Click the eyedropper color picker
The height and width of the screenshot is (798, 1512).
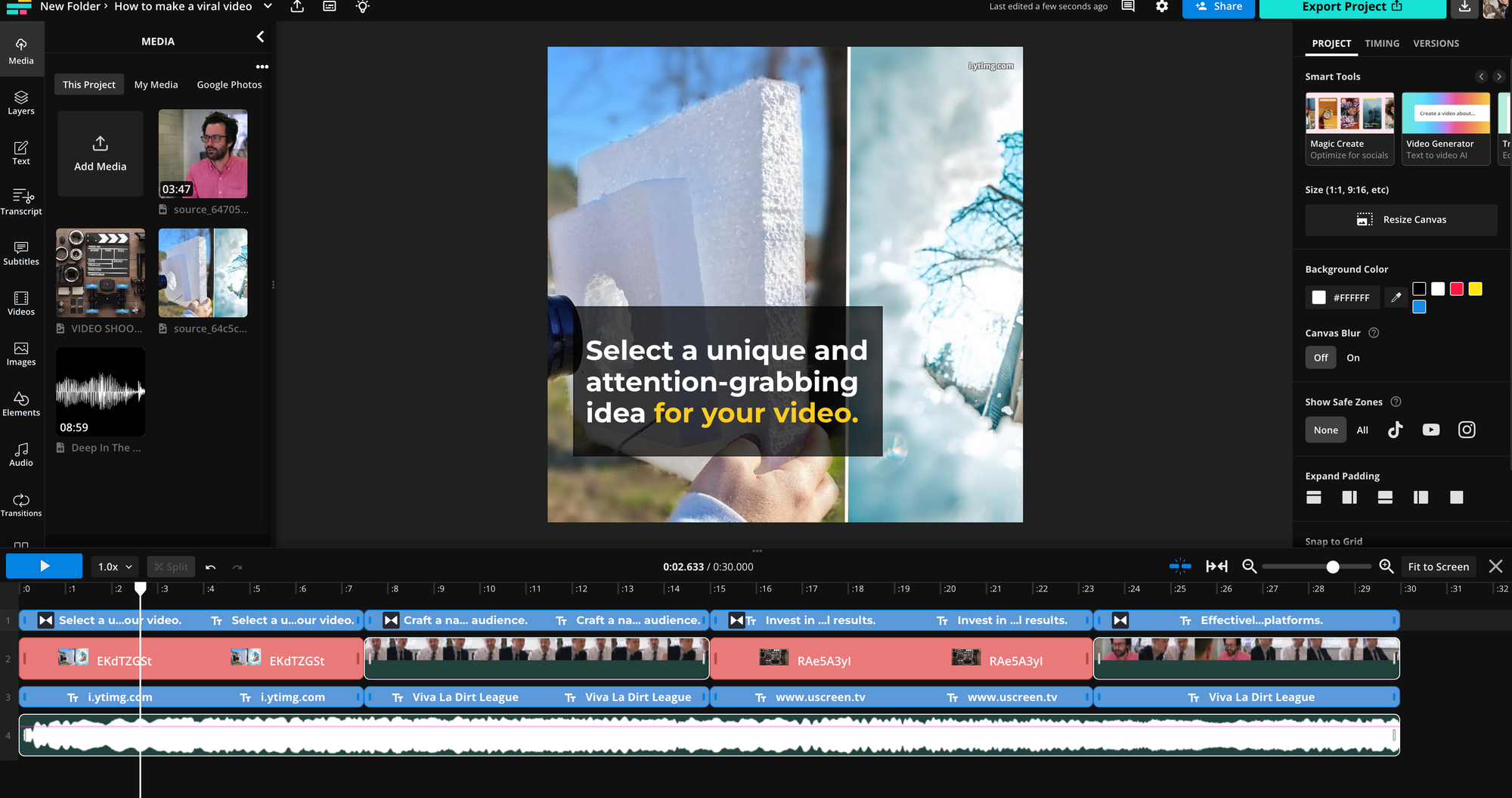[1396, 297]
